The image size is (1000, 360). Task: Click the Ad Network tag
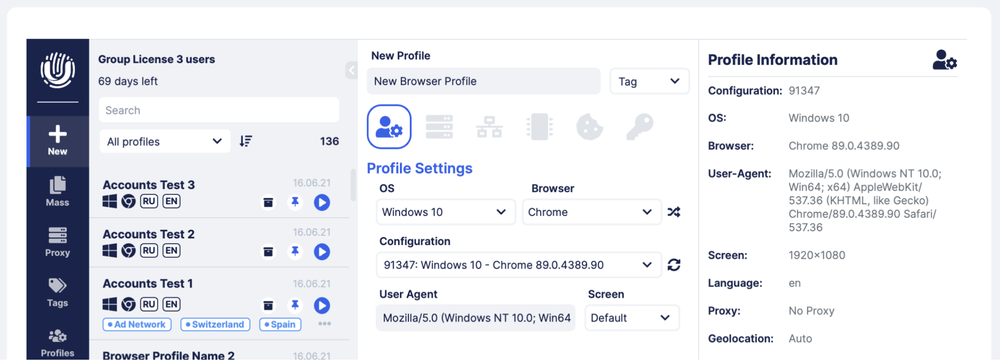click(x=136, y=324)
